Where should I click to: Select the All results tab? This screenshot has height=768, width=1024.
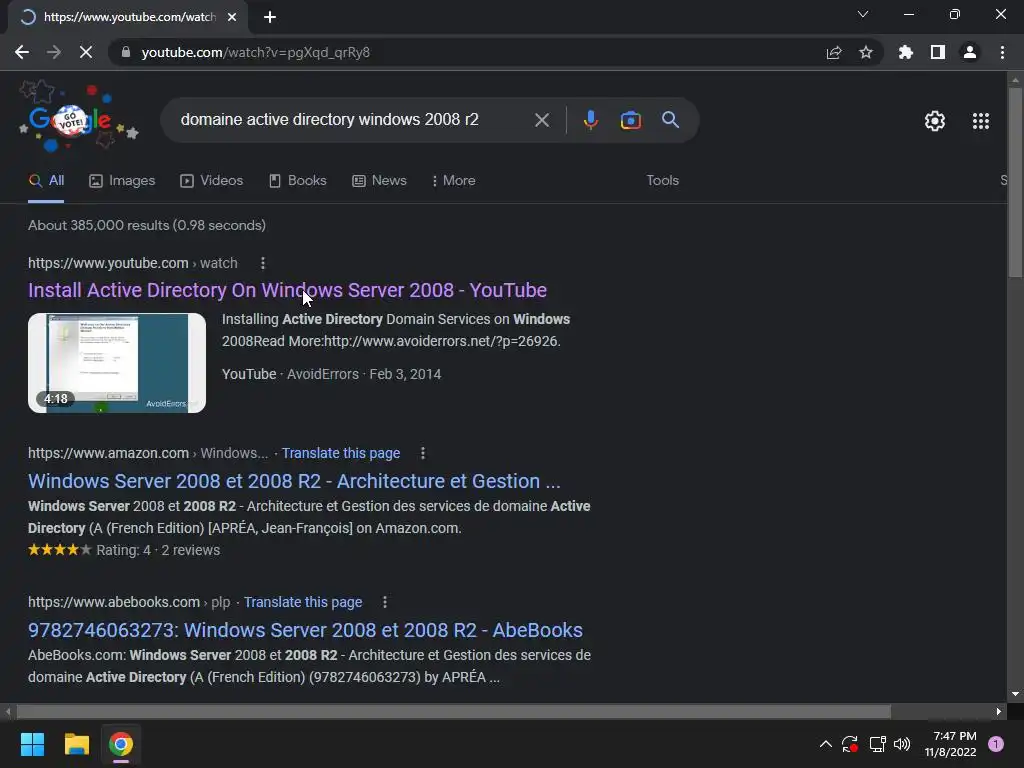point(46,181)
